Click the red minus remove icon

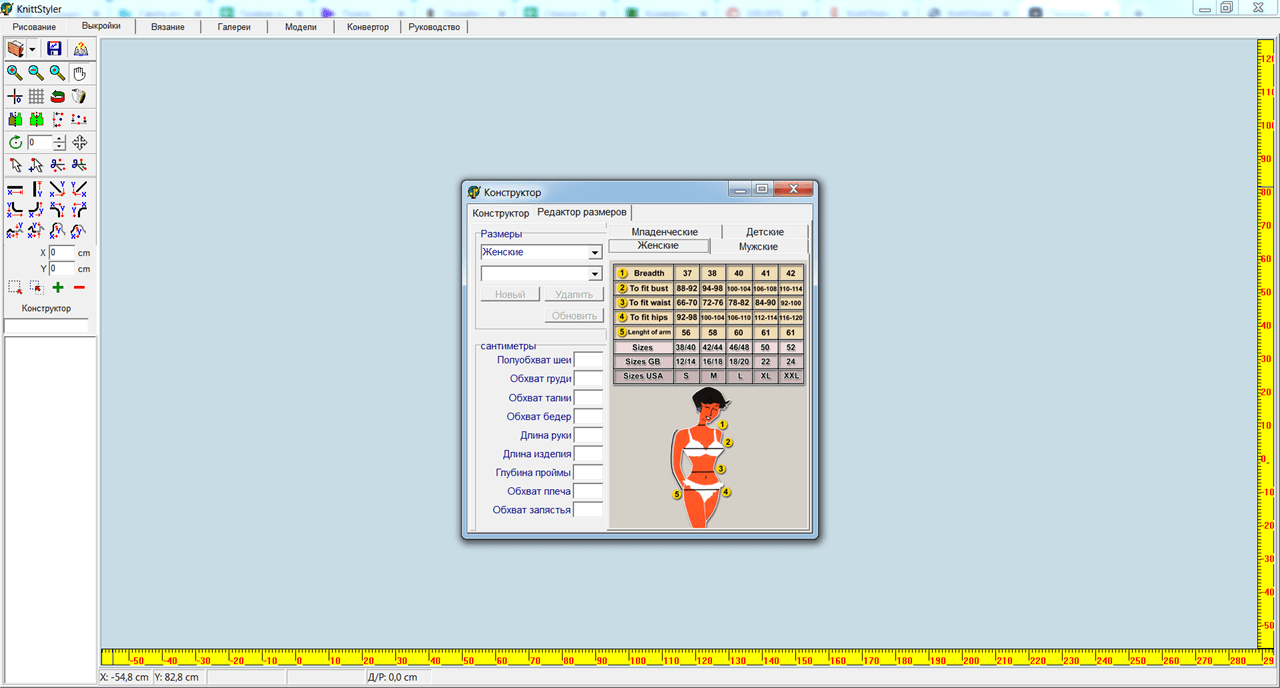79,288
